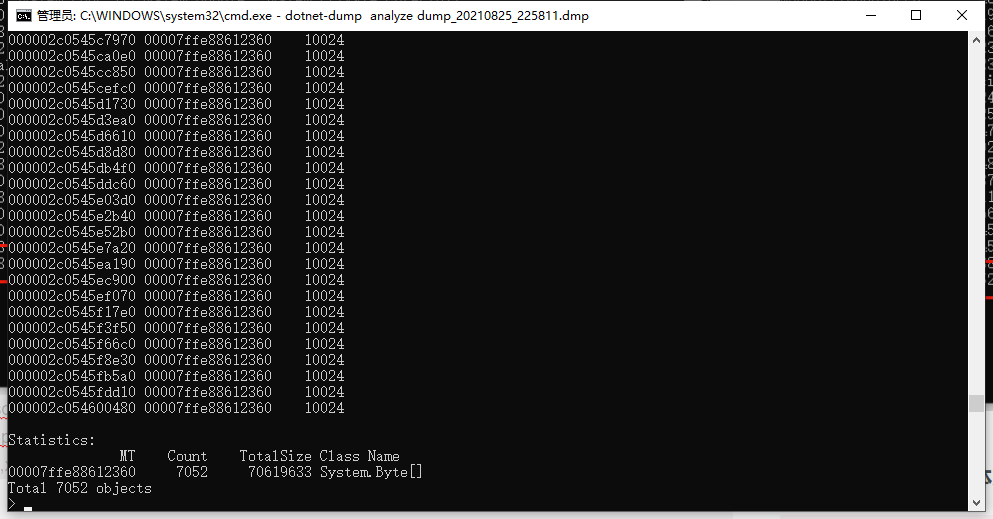This screenshot has height=519, width=993.
Task: Select address 000002c0545d1730
Action: click(x=72, y=104)
